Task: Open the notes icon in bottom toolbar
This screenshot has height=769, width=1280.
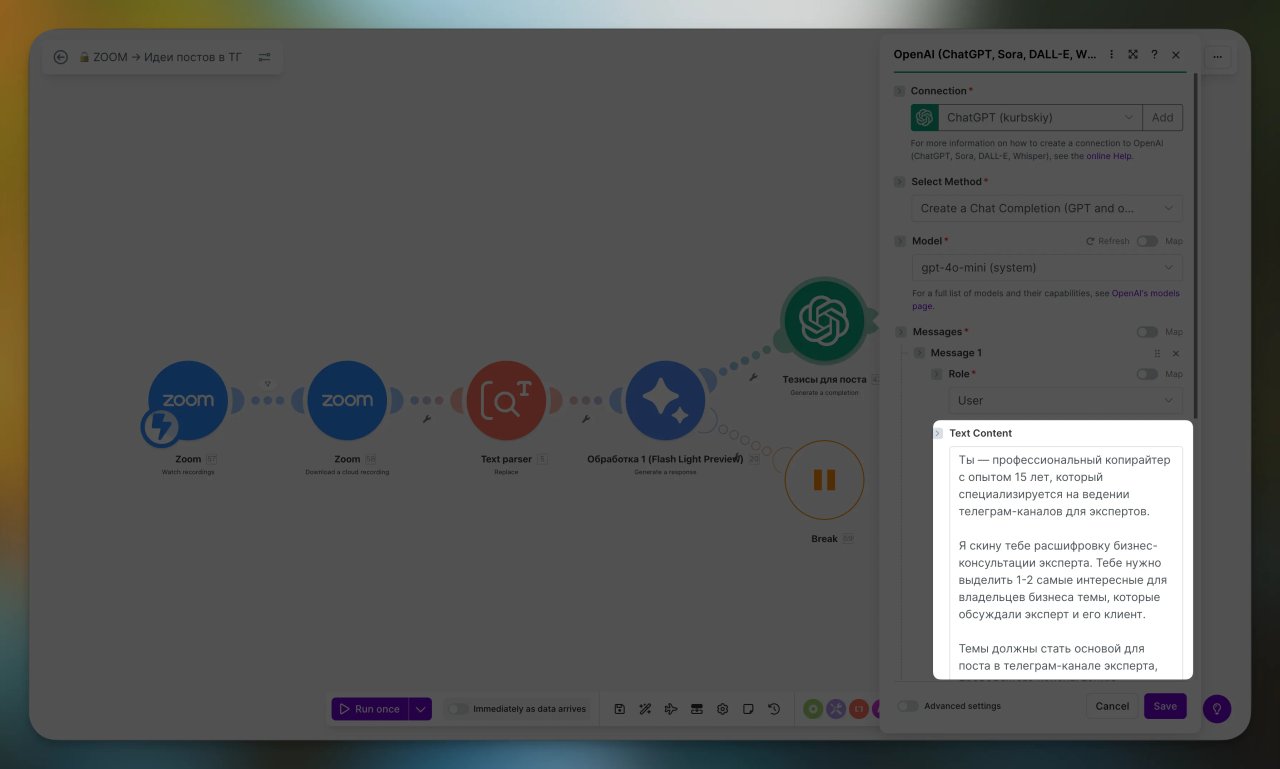Action: click(x=748, y=709)
